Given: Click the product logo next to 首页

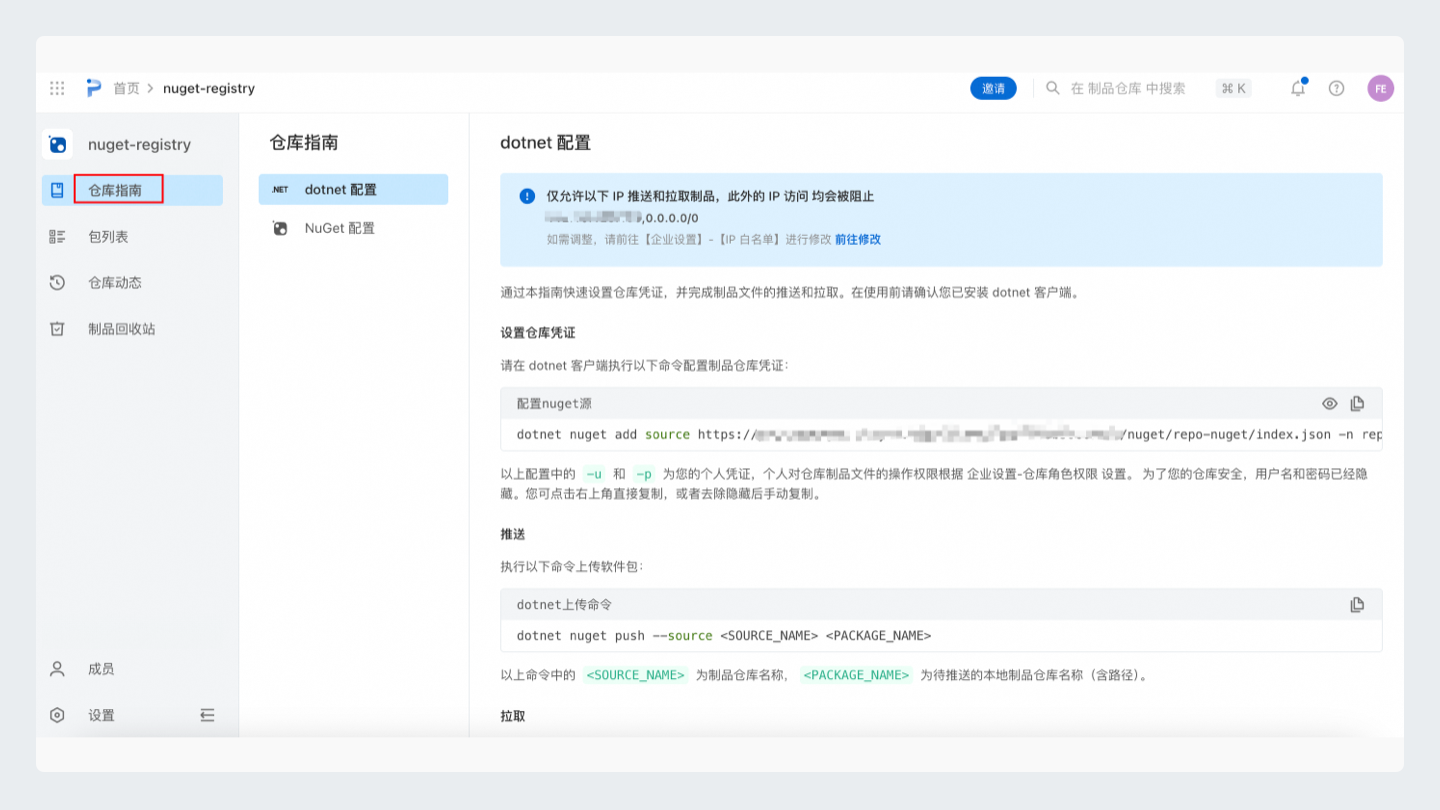Looking at the screenshot, I should 94,88.
